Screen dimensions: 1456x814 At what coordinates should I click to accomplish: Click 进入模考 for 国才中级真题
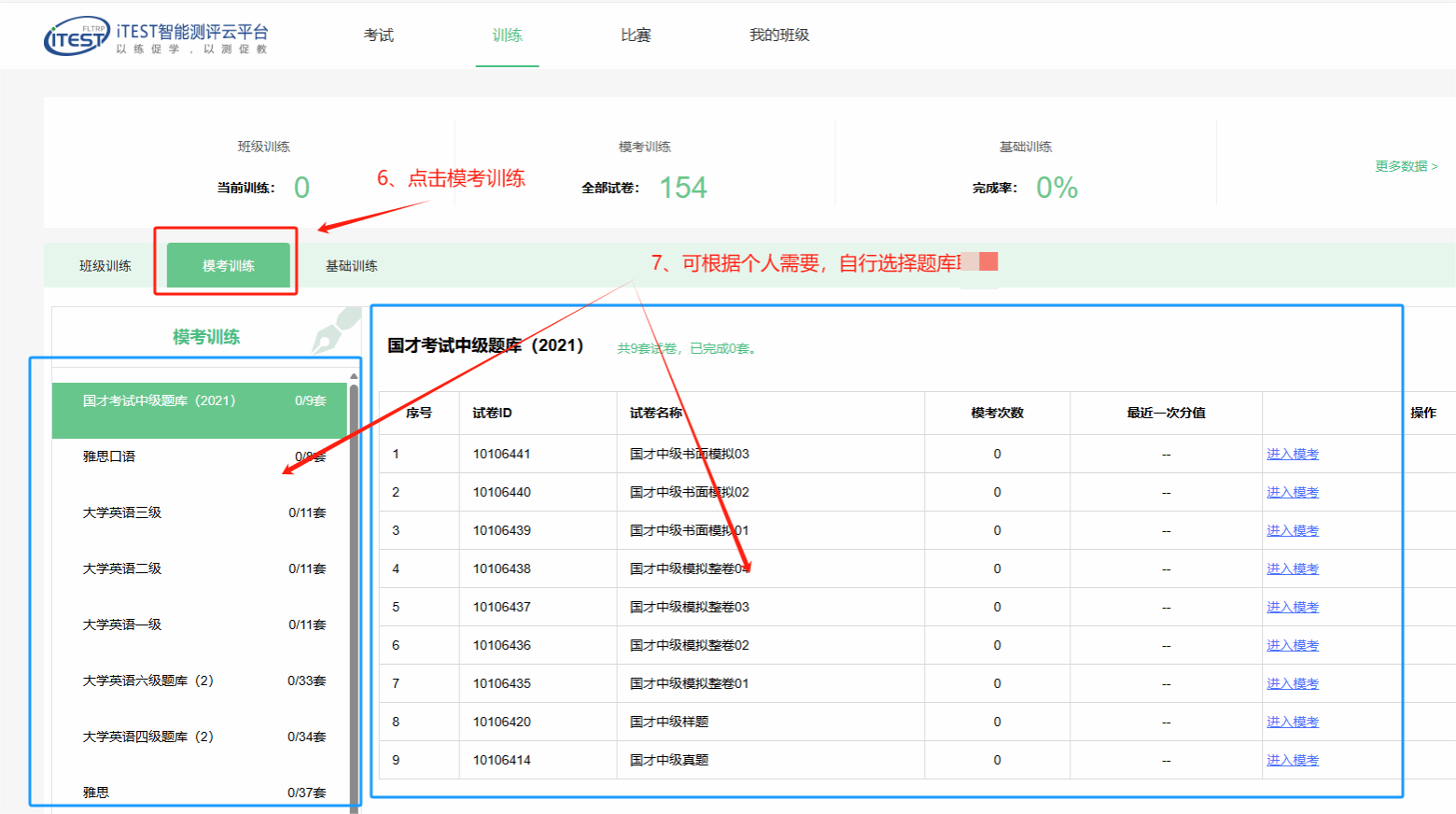[1292, 761]
